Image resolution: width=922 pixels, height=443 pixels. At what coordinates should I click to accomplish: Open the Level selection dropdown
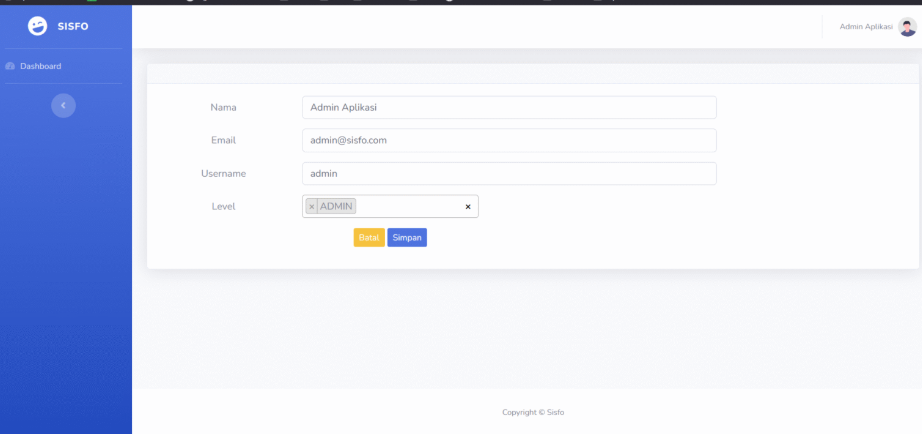pos(410,207)
